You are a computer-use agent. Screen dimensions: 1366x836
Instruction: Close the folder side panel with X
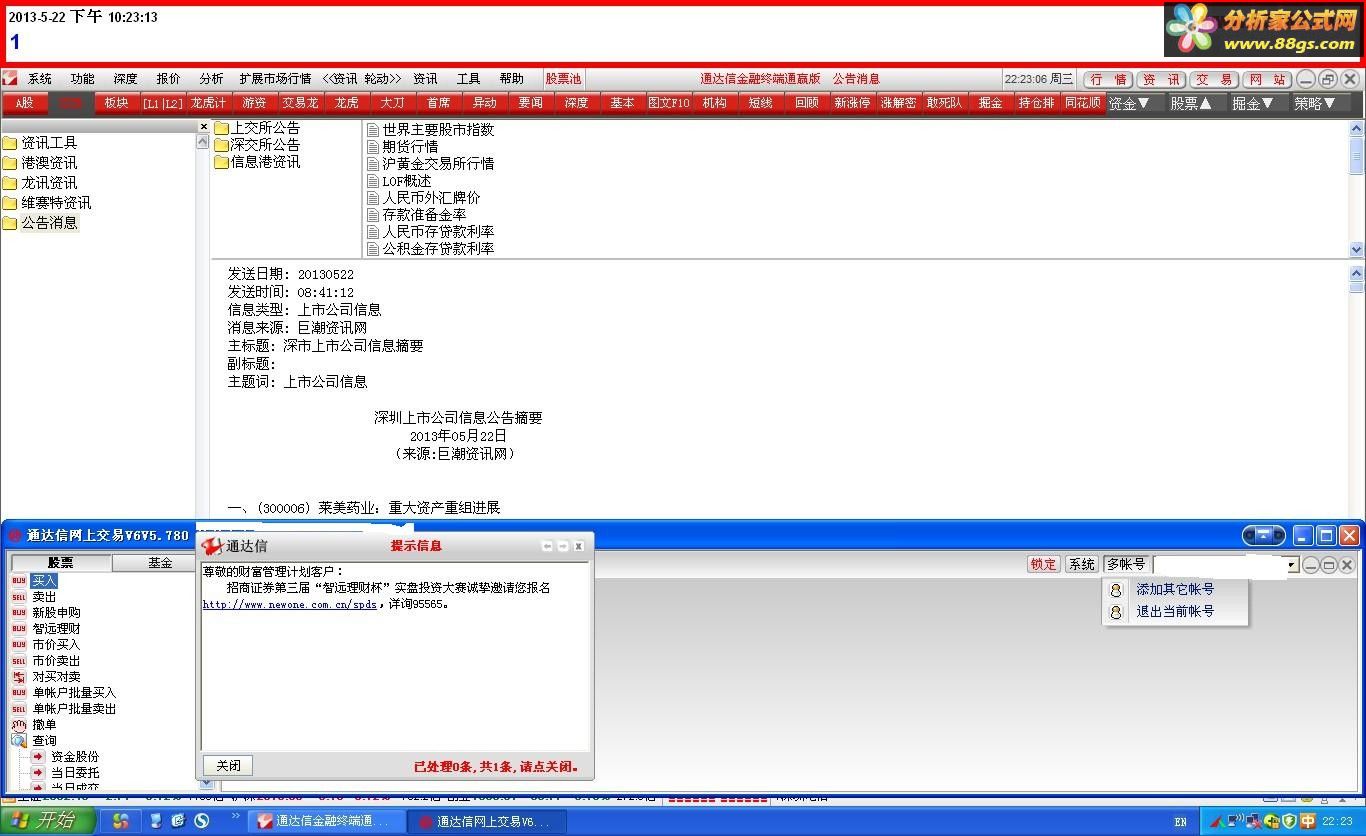coord(203,127)
